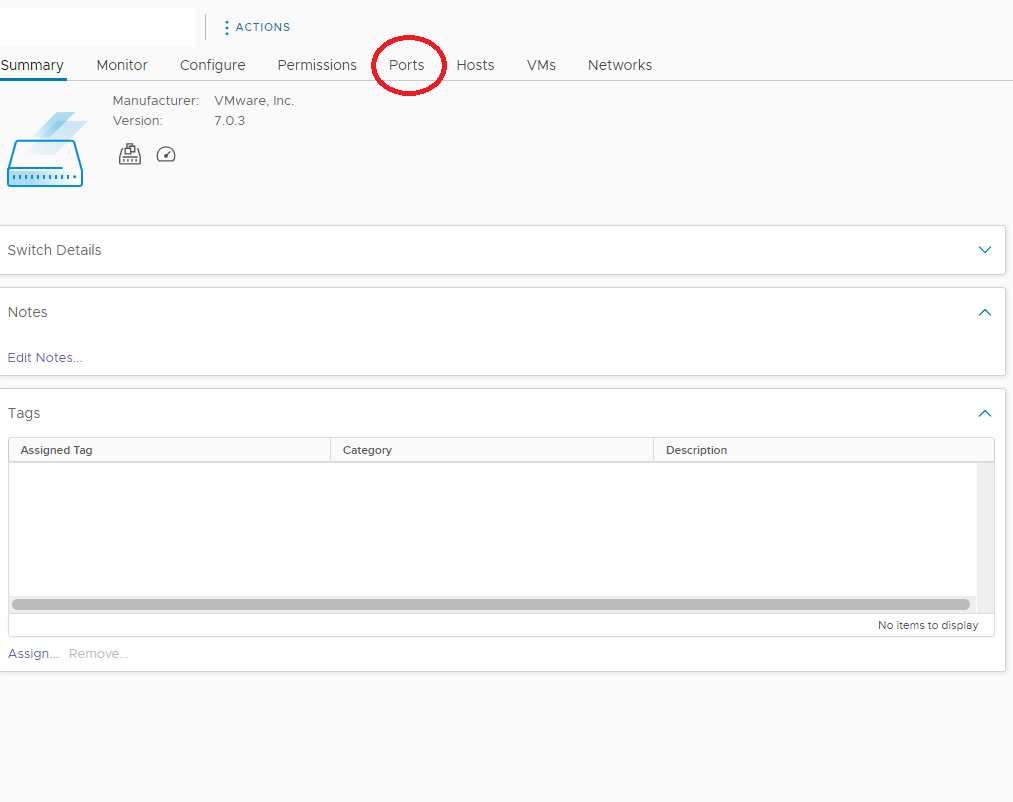Click the Tags table horizontal scrollbar
The width and height of the screenshot is (1013, 802).
click(490, 604)
